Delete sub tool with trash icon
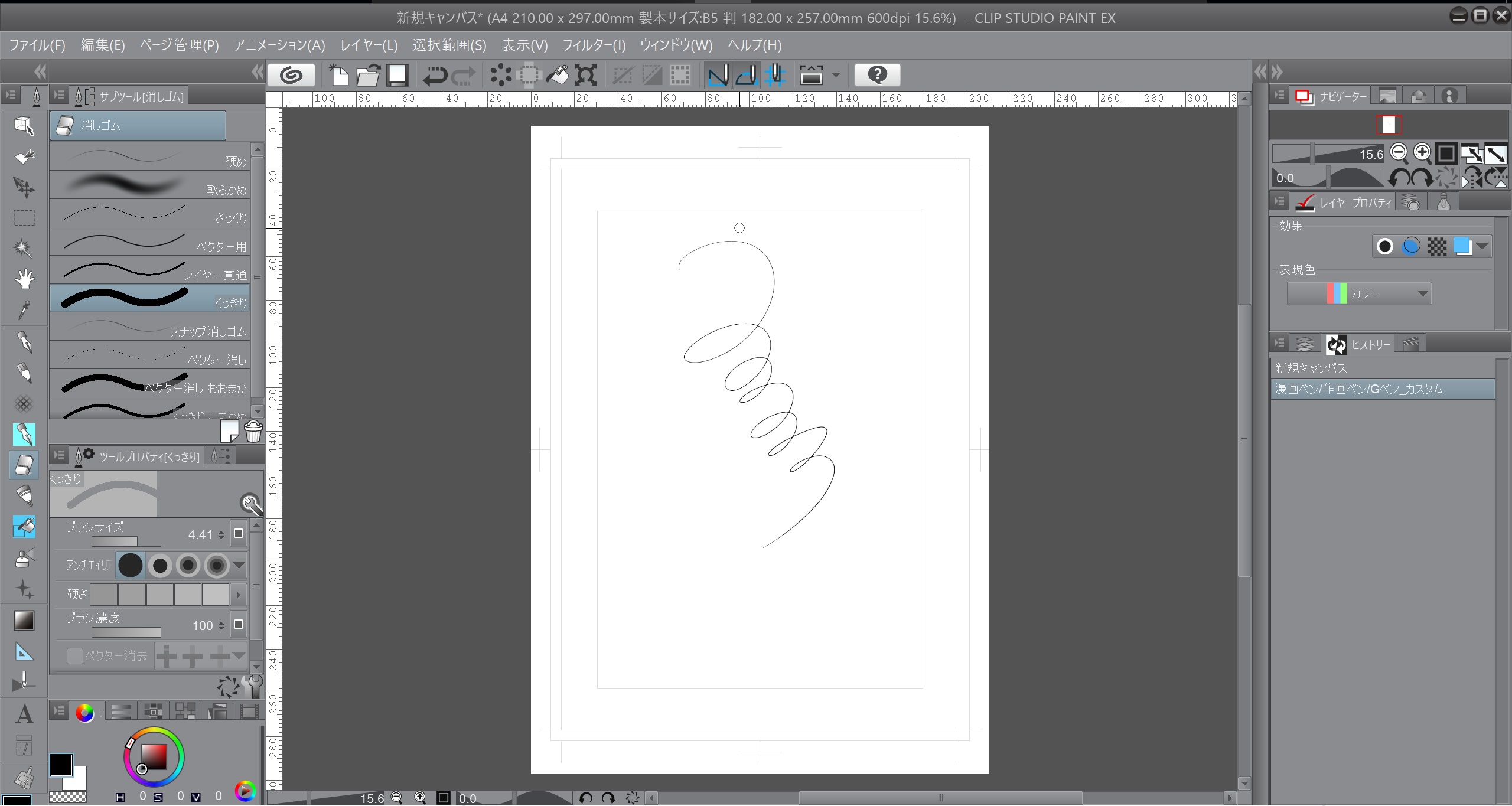This screenshot has width=1512, height=806. [x=253, y=432]
